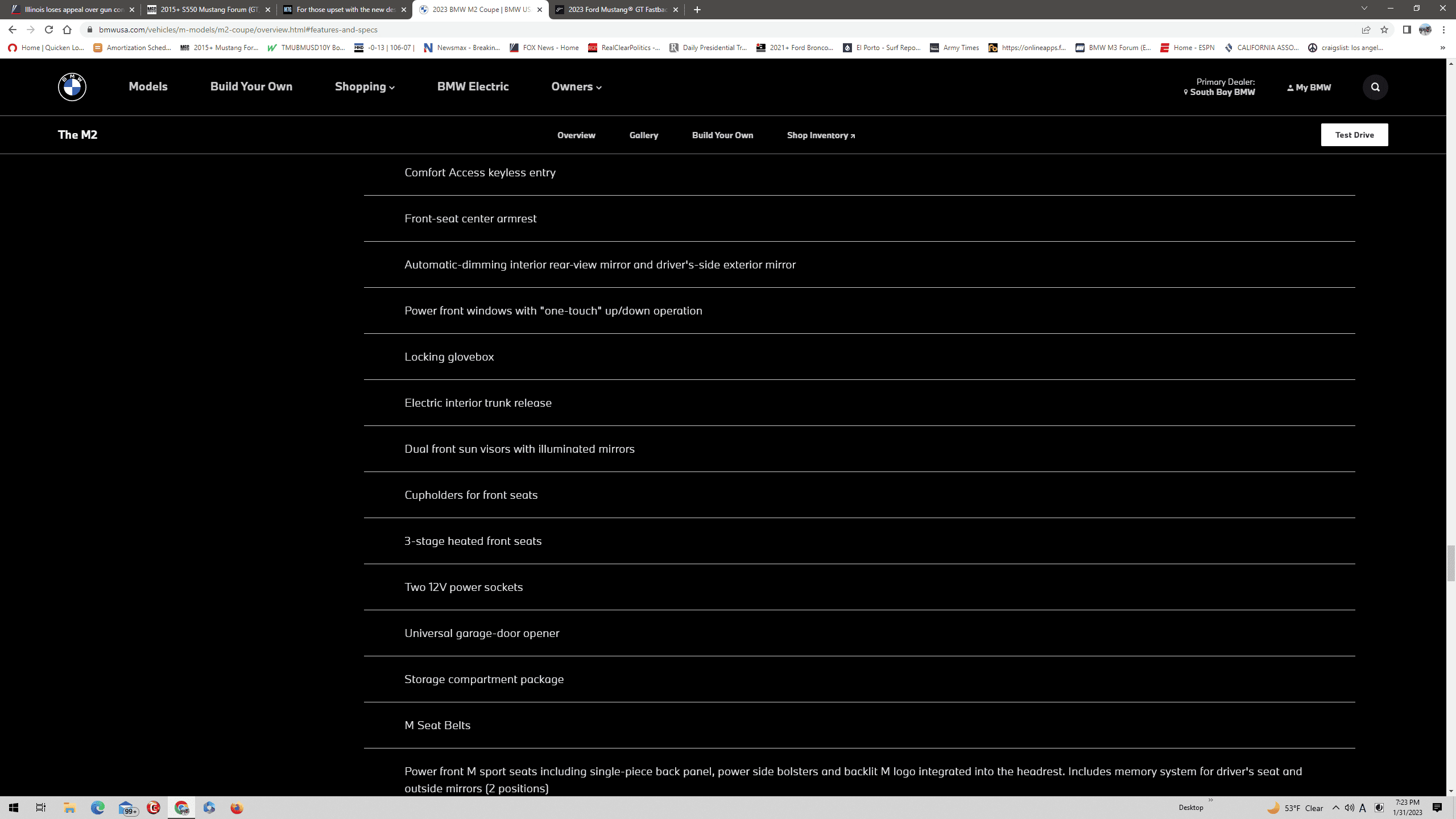Screen dimensions: 1456x819
Task: Open Build Your Own in main navigation
Action: click(251, 86)
